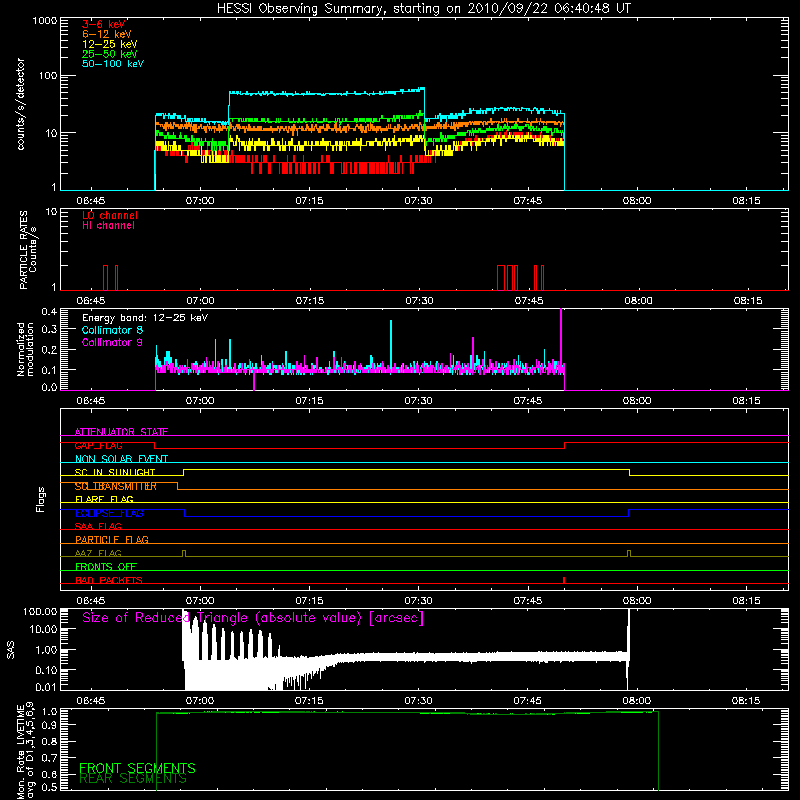Click the 'Normalized modulation' axis label

25,349
